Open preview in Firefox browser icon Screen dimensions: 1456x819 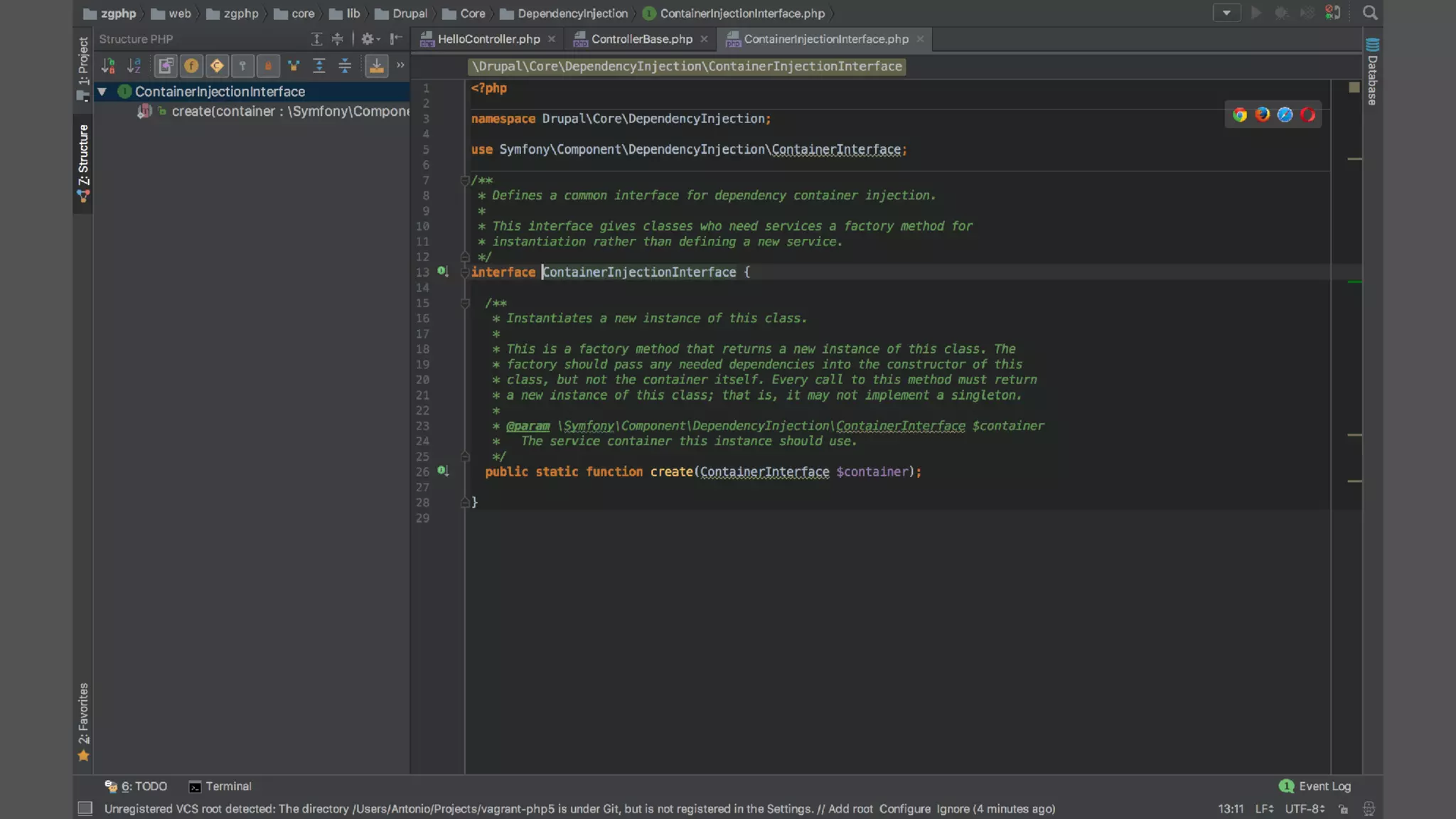1263,115
